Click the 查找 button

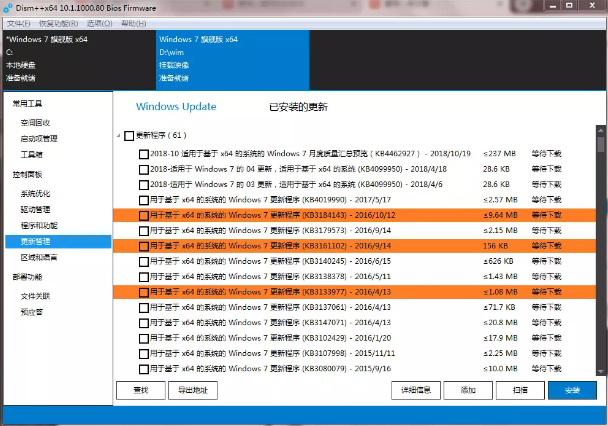point(141,390)
